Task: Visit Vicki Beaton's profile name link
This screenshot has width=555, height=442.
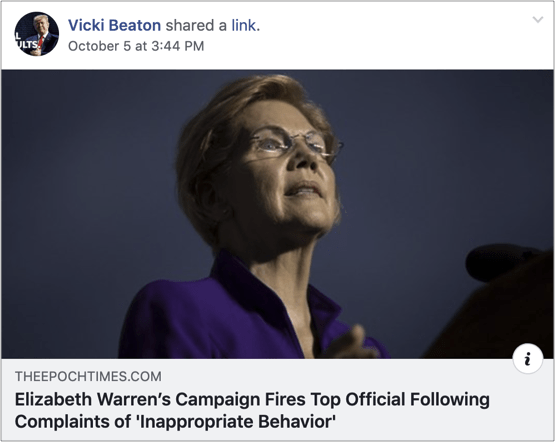Action: [114, 25]
